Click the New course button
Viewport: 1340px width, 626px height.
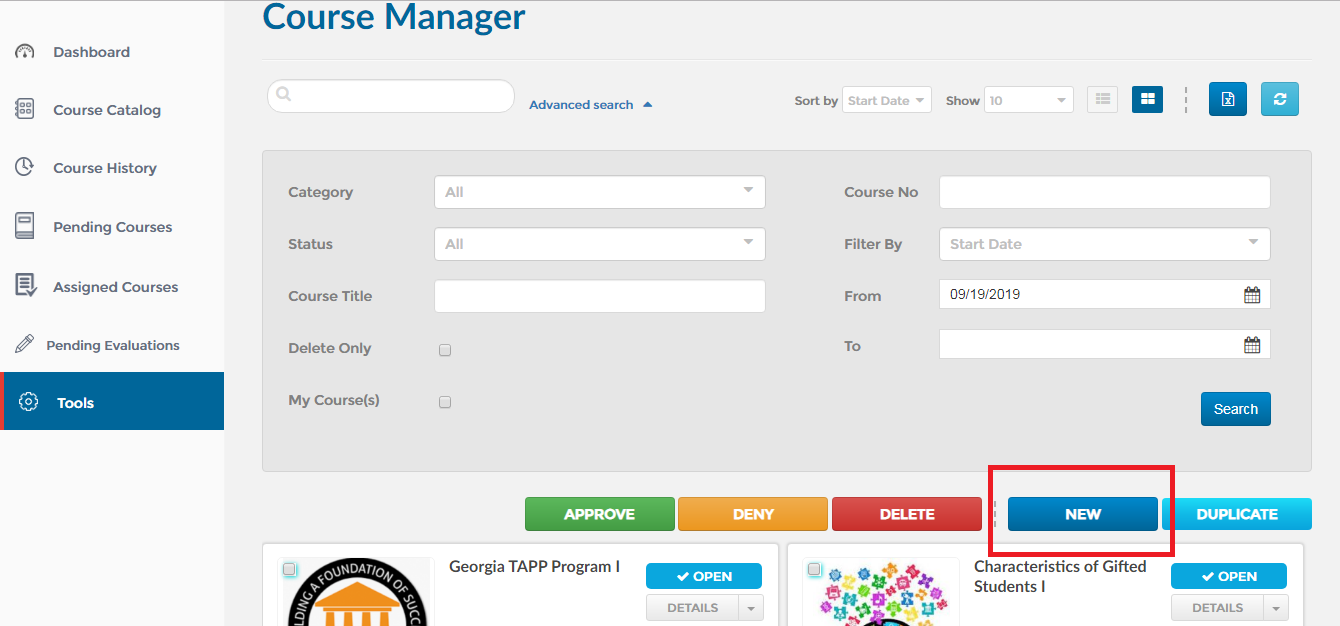tap(1083, 514)
